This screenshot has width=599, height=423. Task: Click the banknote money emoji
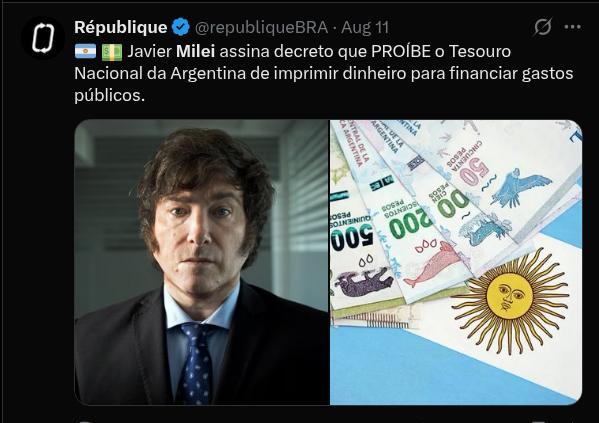[112, 52]
